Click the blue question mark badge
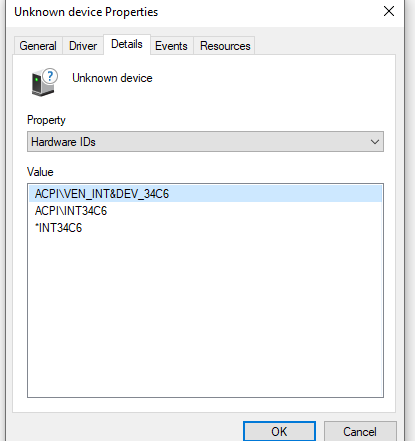415x441 pixels. 50,76
